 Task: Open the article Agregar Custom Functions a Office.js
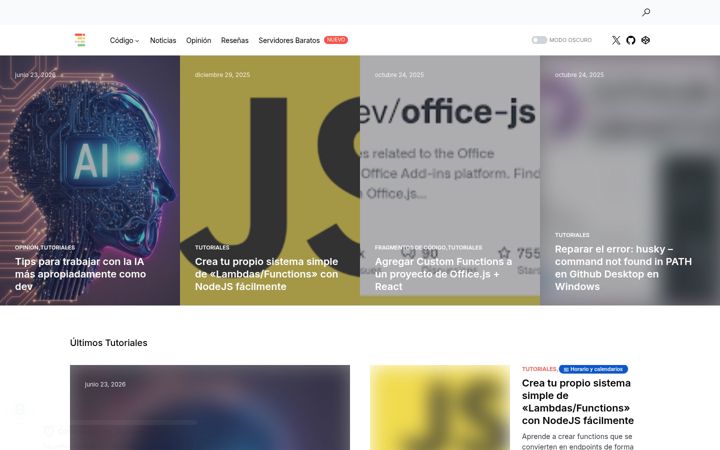[x=443, y=274]
